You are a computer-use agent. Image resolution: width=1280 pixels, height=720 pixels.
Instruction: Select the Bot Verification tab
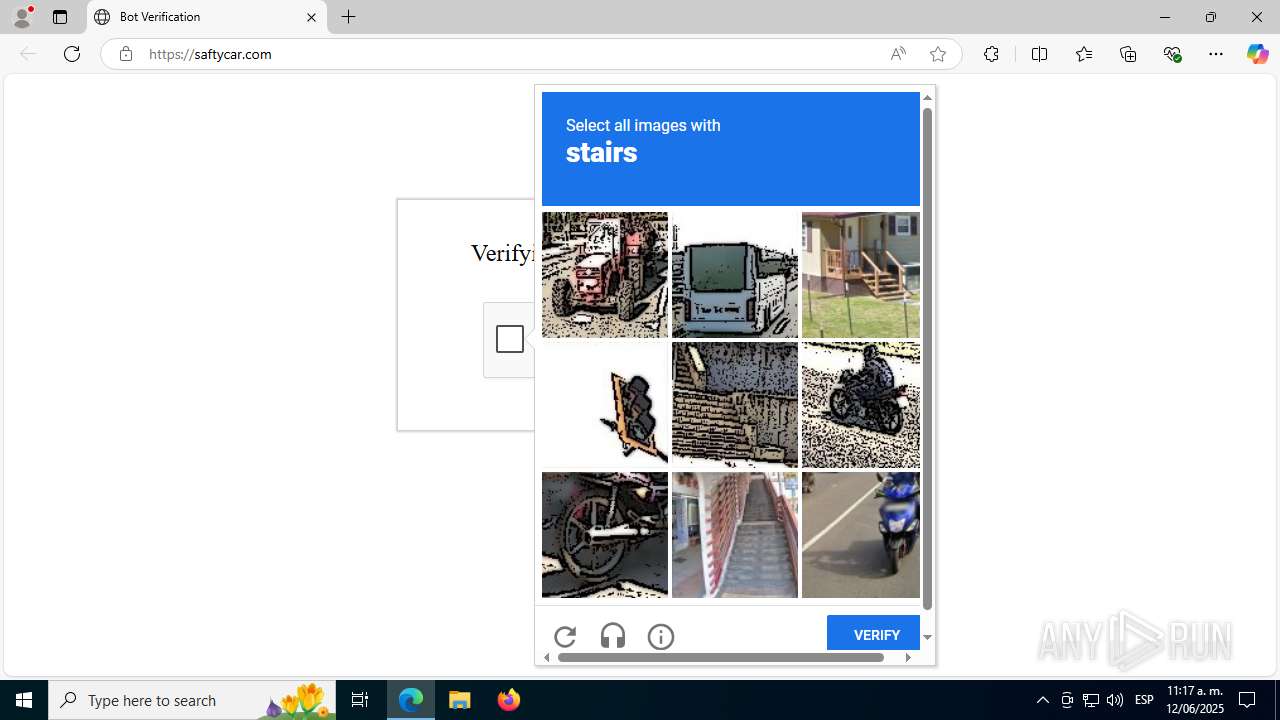click(x=207, y=17)
